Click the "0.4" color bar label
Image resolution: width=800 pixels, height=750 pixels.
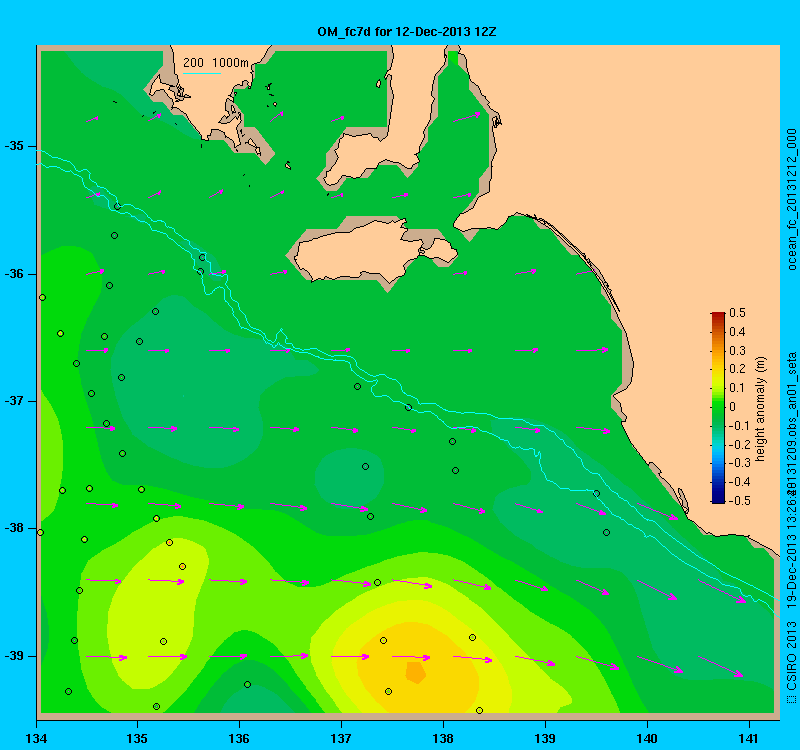click(x=737, y=332)
